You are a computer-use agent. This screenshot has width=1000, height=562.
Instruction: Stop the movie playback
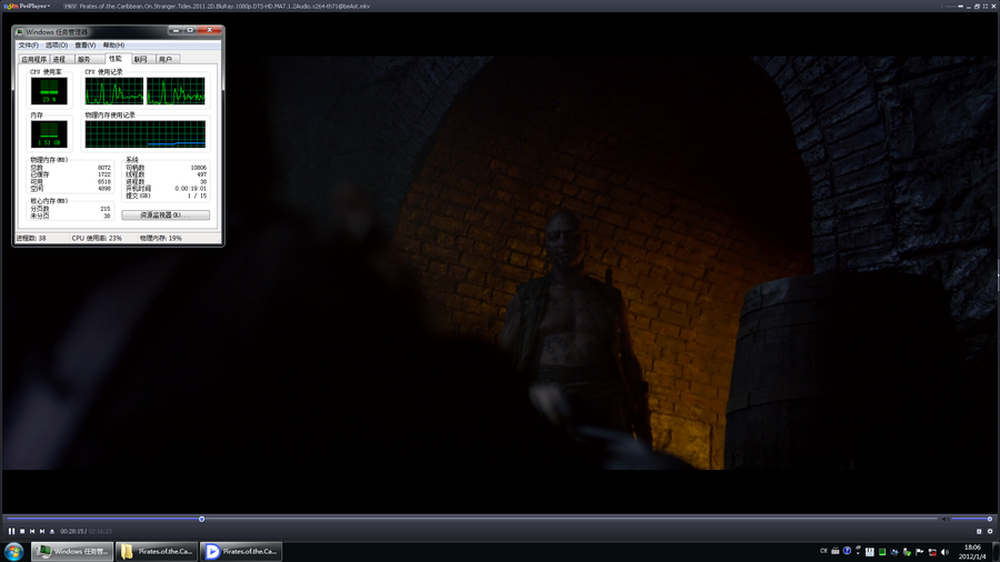pyautogui.click(x=22, y=531)
